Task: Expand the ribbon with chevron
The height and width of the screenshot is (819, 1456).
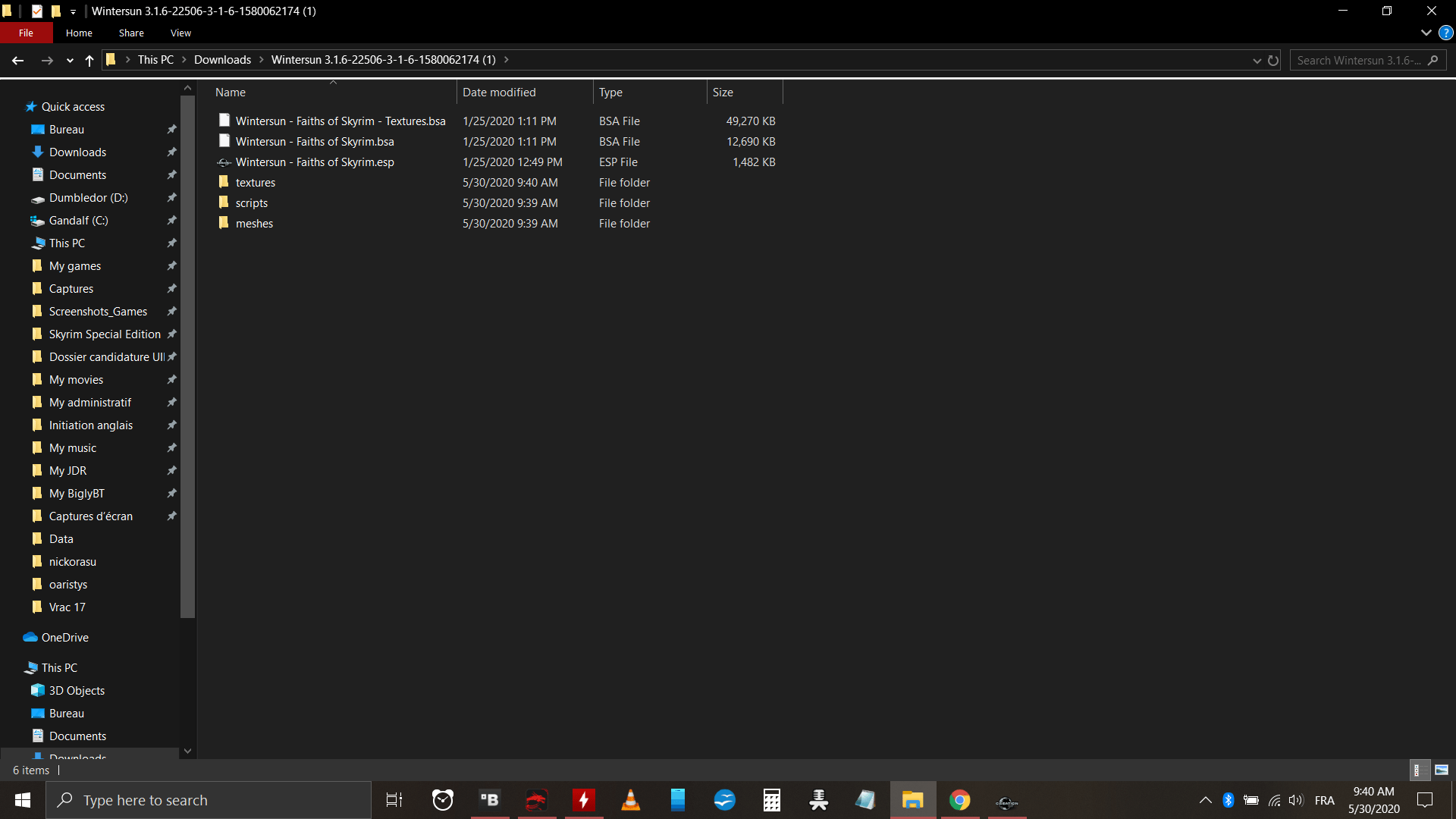Action: pyautogui.click(x=1426, y=33)
